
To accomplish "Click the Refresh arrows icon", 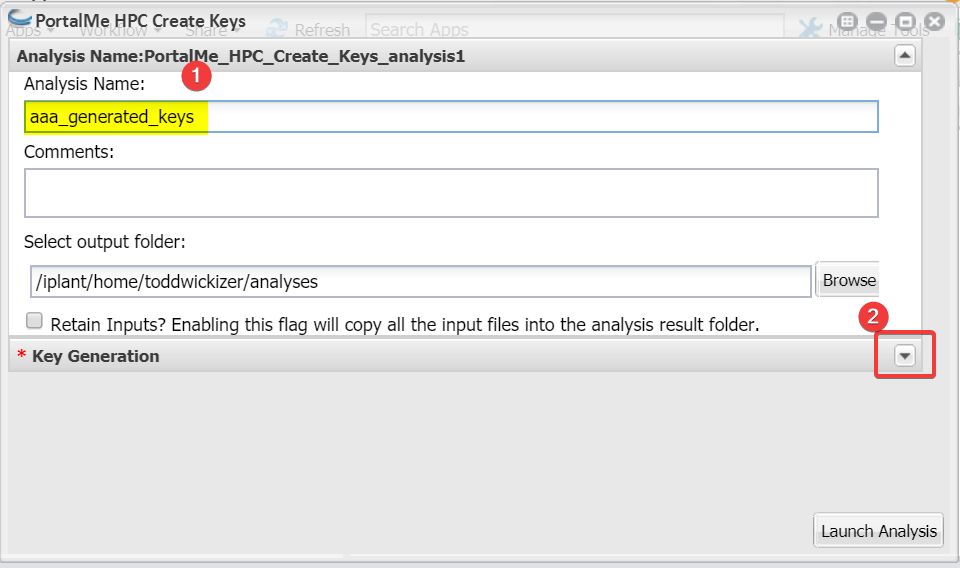I will (277, 29).
